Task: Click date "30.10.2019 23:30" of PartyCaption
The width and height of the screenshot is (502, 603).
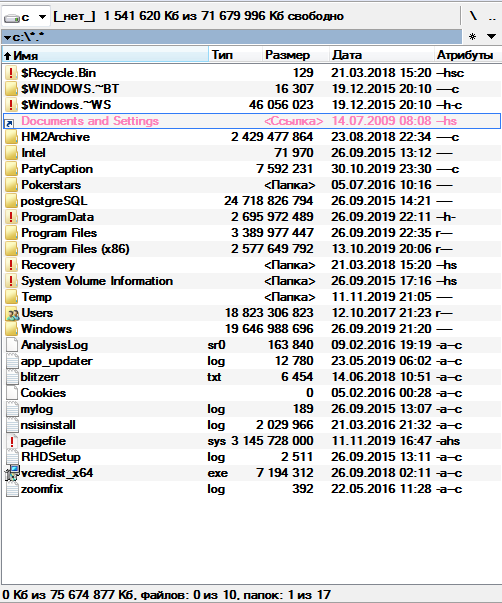Action: coord(381,169)
